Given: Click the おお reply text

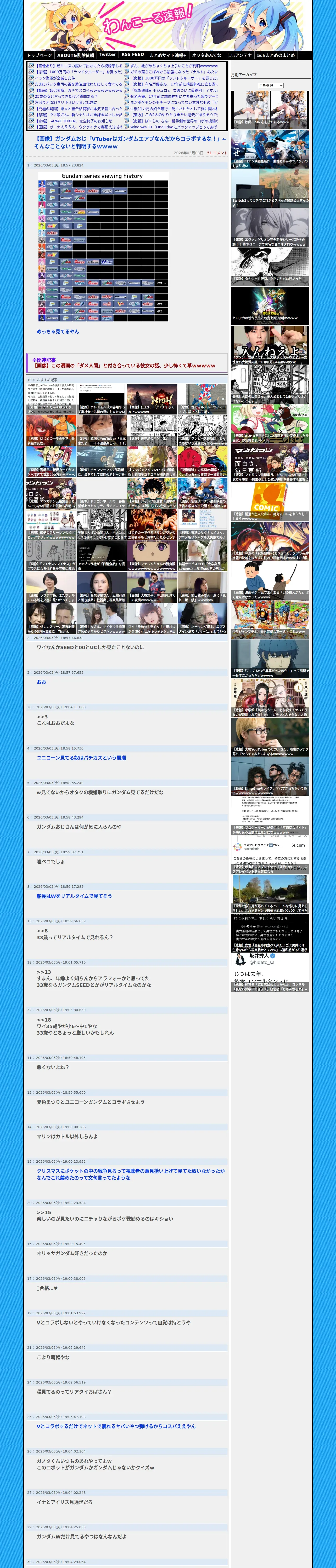Looking at the screenshot, I should pos(41,682).
